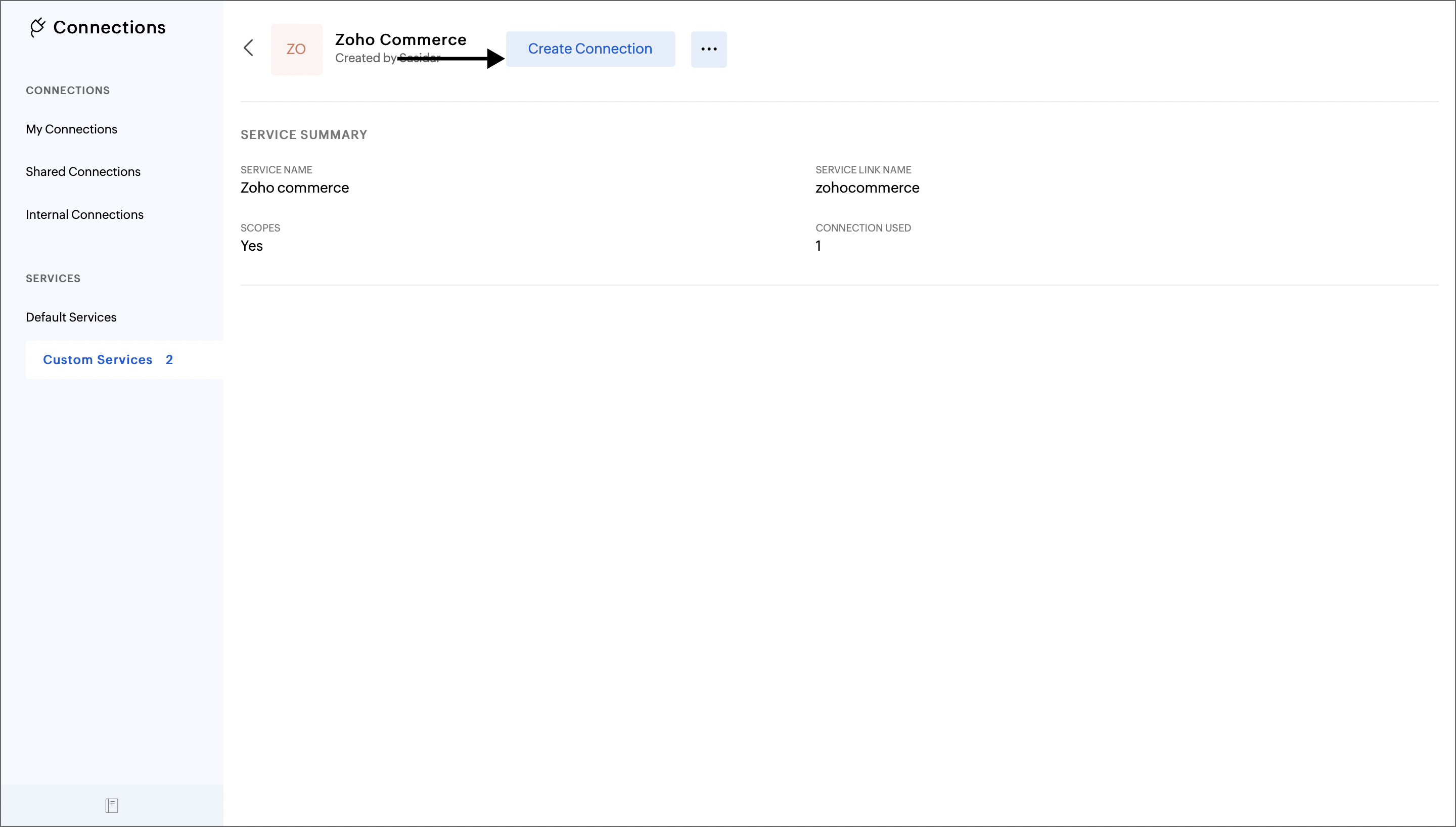Collapse sidebar using bottom panel icon
Viewport: 1456px width, 827px height.
click(111, 805)
